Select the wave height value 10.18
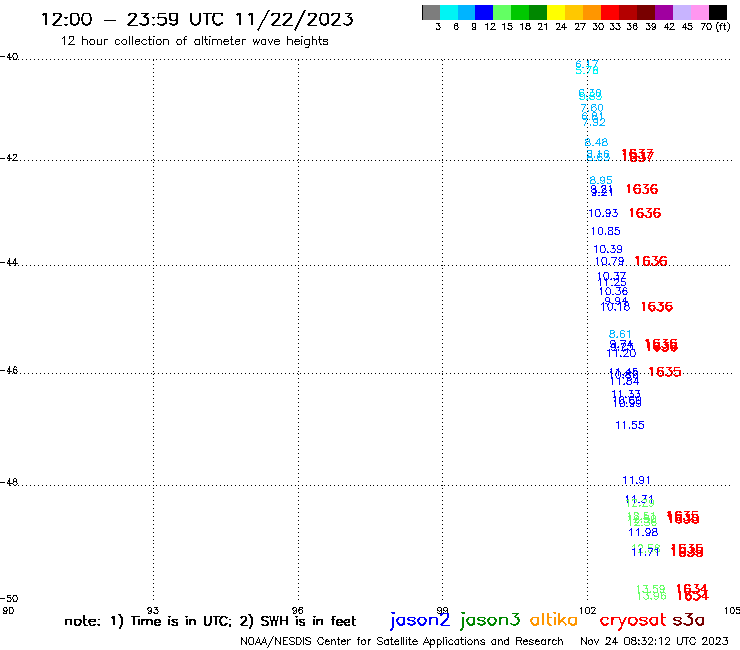 (x=615, y=307)
